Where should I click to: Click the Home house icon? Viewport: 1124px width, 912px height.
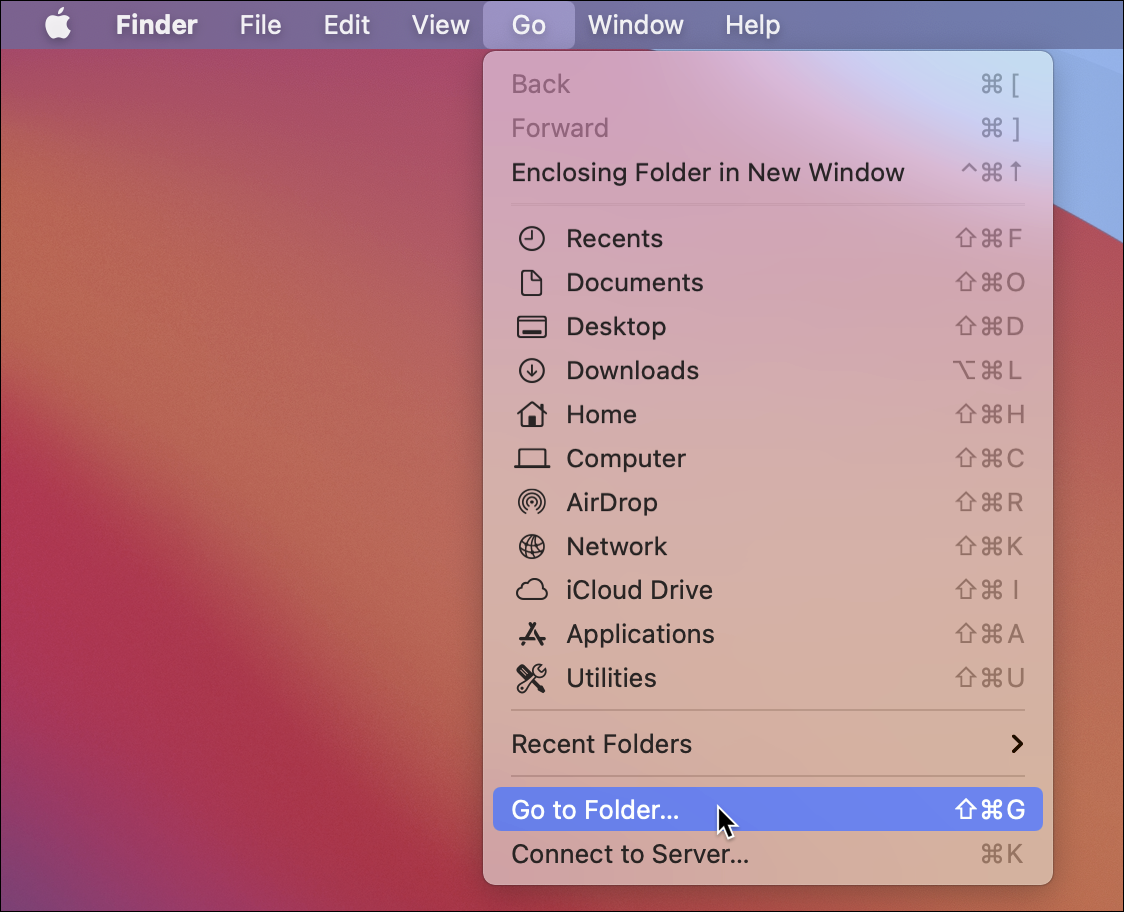[532, 414]
